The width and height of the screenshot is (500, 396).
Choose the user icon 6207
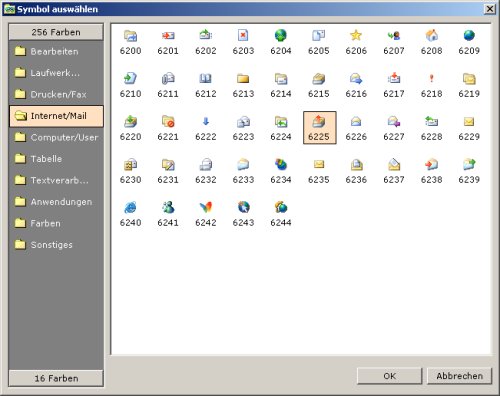click(394, 35)
